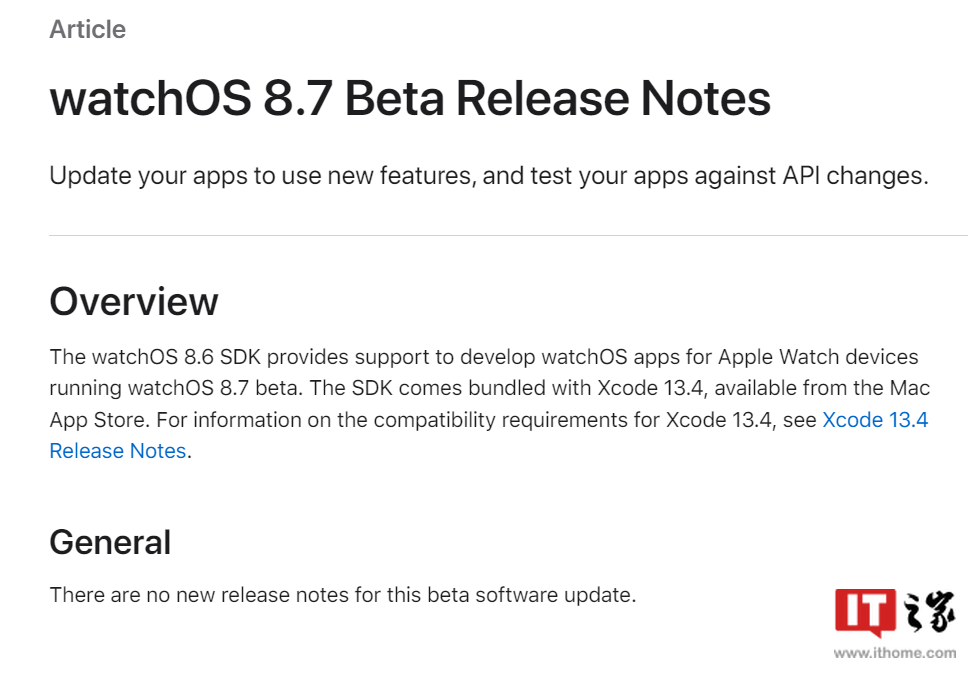Click the text 'running watchOS 8.7 beta'
Image resolution: width=971 pixels, height=673 pixels.
[175, 388]
